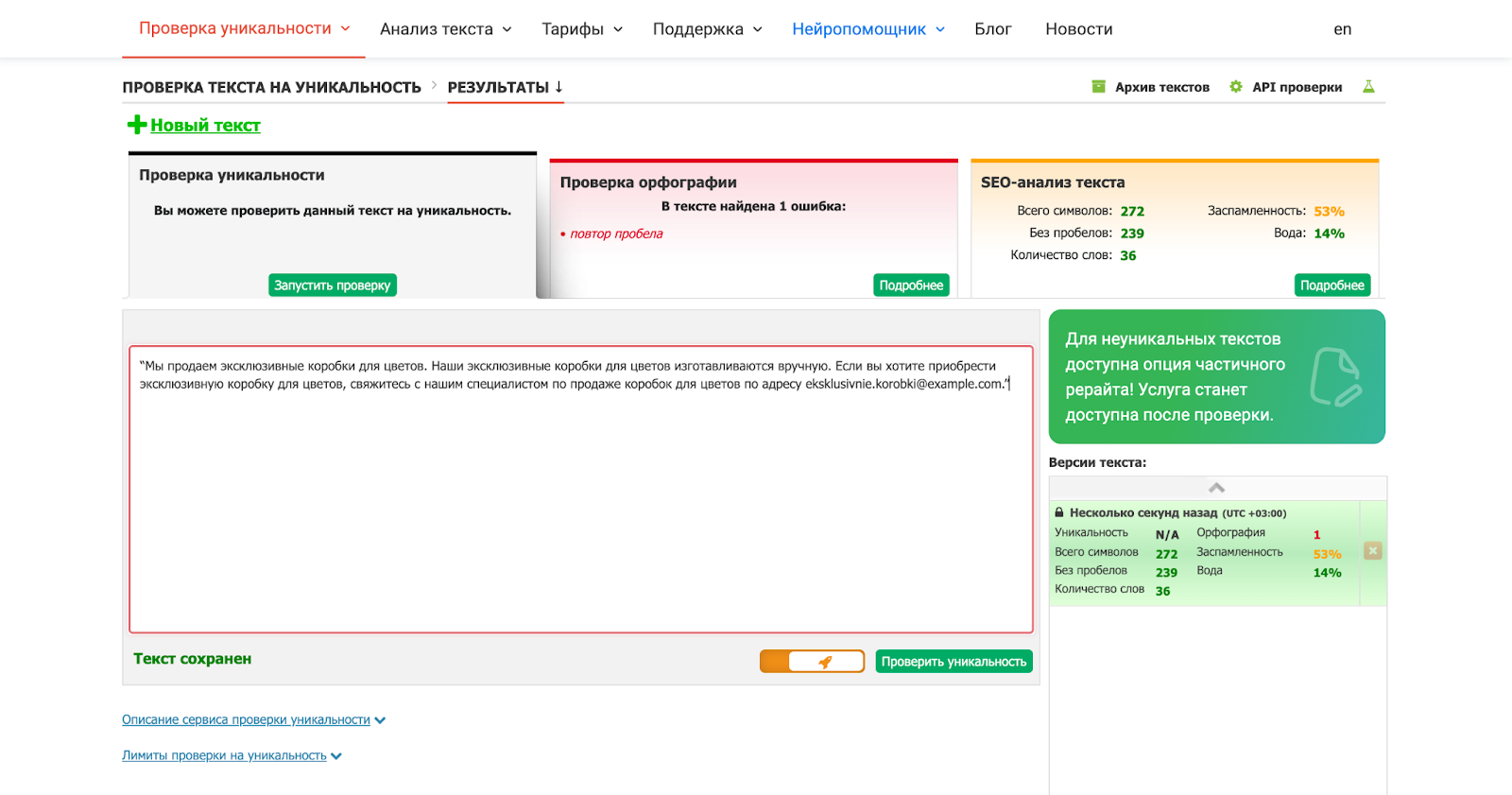Click the document rewrite icon in banner
Screen dimensions: 1512x795
pyautogui.click(x=1335, y=377)
